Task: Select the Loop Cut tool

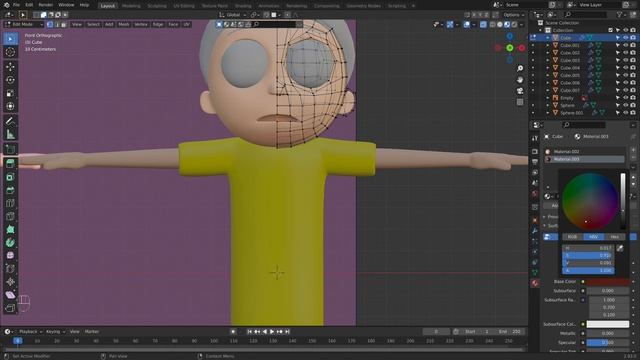Action: 10,203
